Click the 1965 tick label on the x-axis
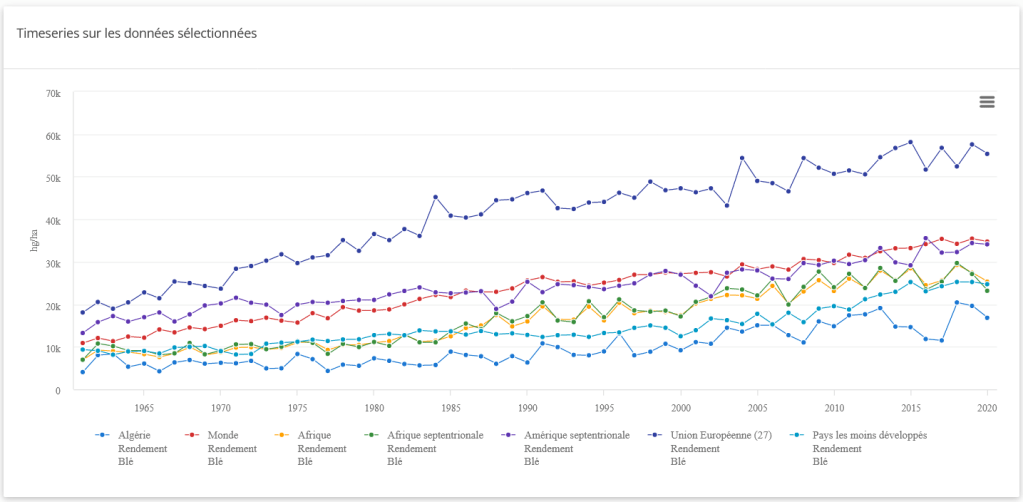This screenshot has width=1023, height=502. point(144,408)
